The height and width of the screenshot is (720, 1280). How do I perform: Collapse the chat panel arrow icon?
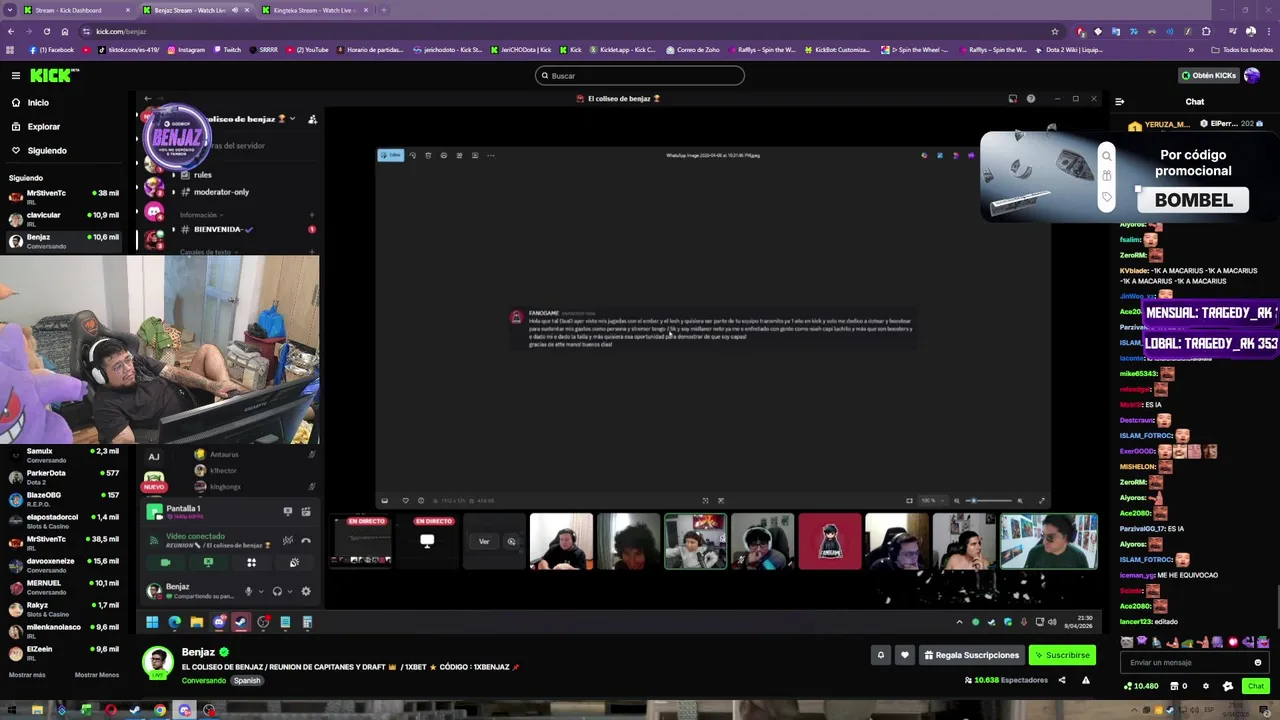(x=1119, y=101)
